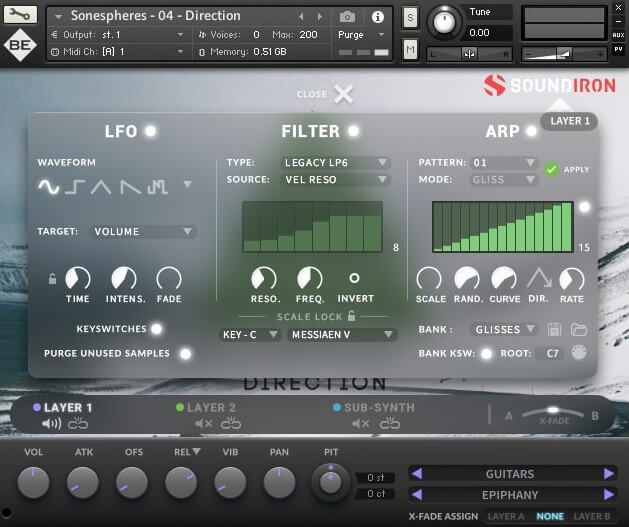Image resolution: width=629 pixels, height=527 pixels.
Task: Toggle the Keyswitches option
Action: (x=156, y=329)
